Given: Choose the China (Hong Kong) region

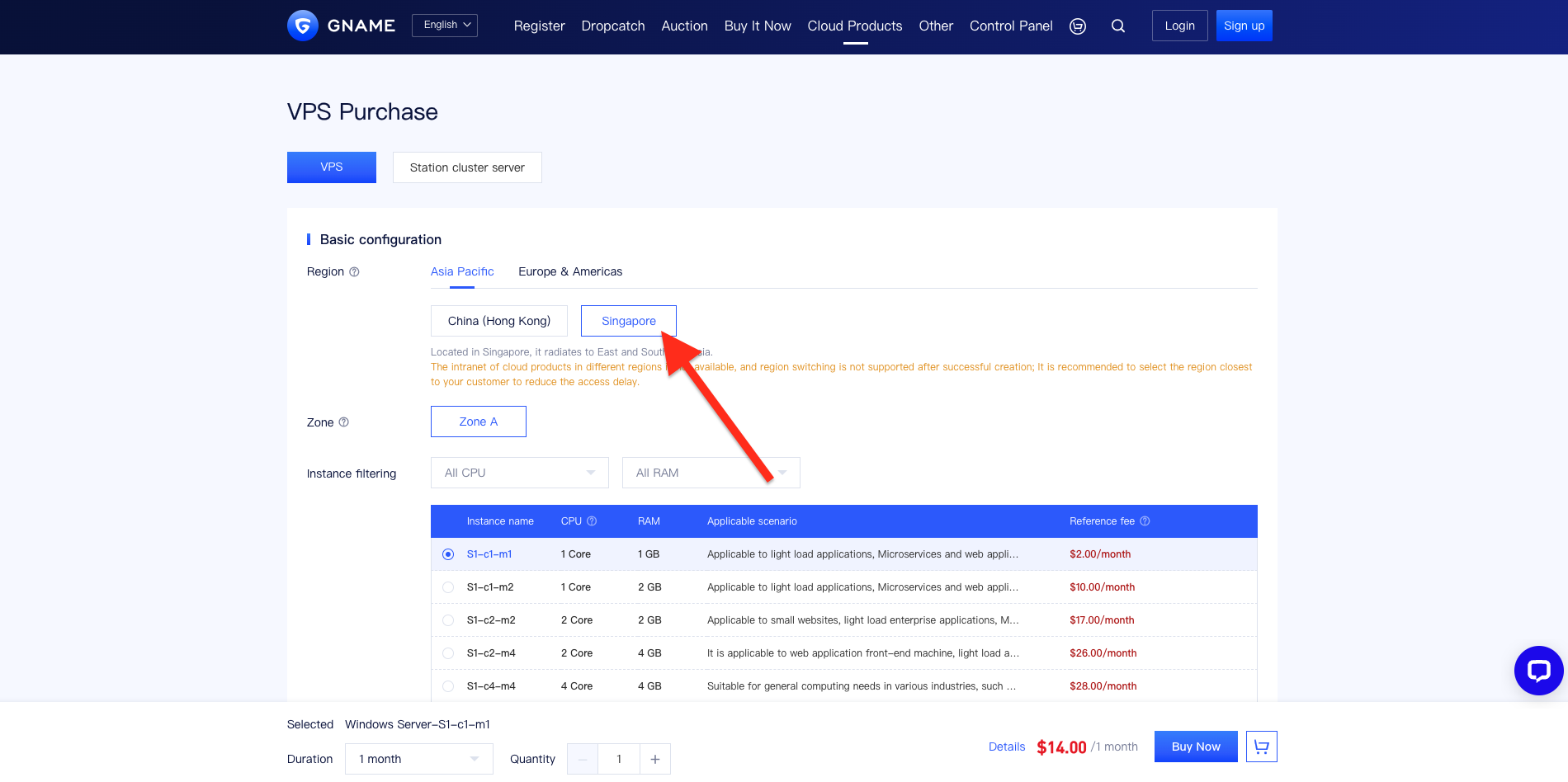Looking at the screenshot, I should [x=499, y=321].
